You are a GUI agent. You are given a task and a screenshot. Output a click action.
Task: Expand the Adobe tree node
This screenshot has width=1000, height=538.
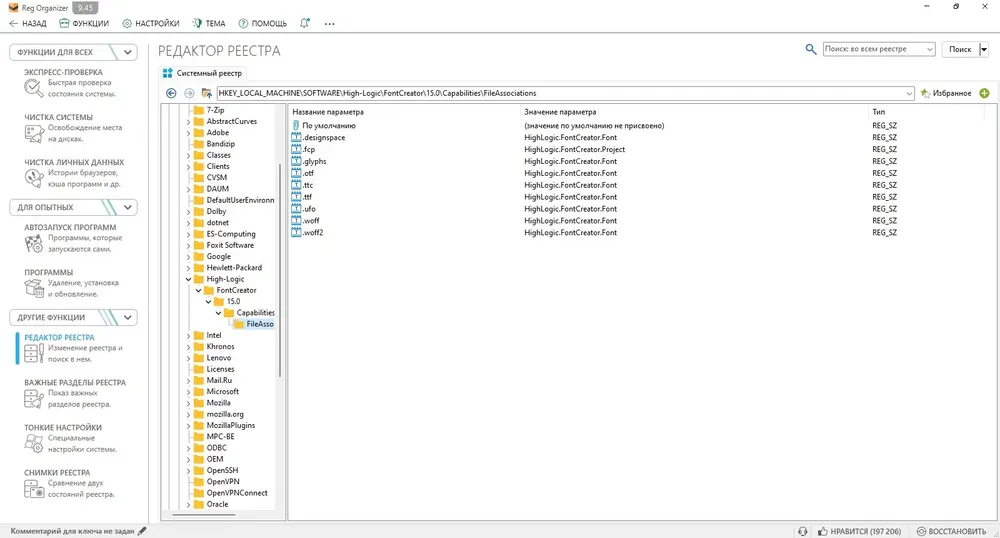click(188, 133)
